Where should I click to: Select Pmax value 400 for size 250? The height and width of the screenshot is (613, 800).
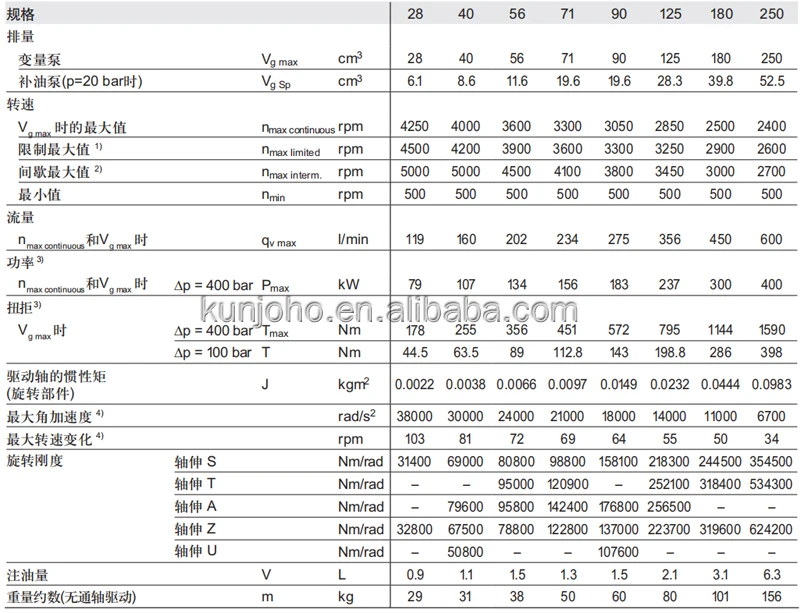(x=771, y=285)
